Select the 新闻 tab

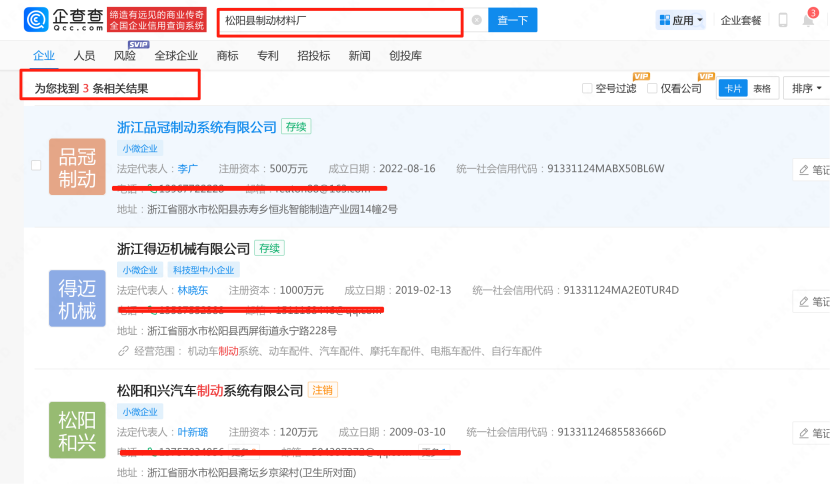359,56
